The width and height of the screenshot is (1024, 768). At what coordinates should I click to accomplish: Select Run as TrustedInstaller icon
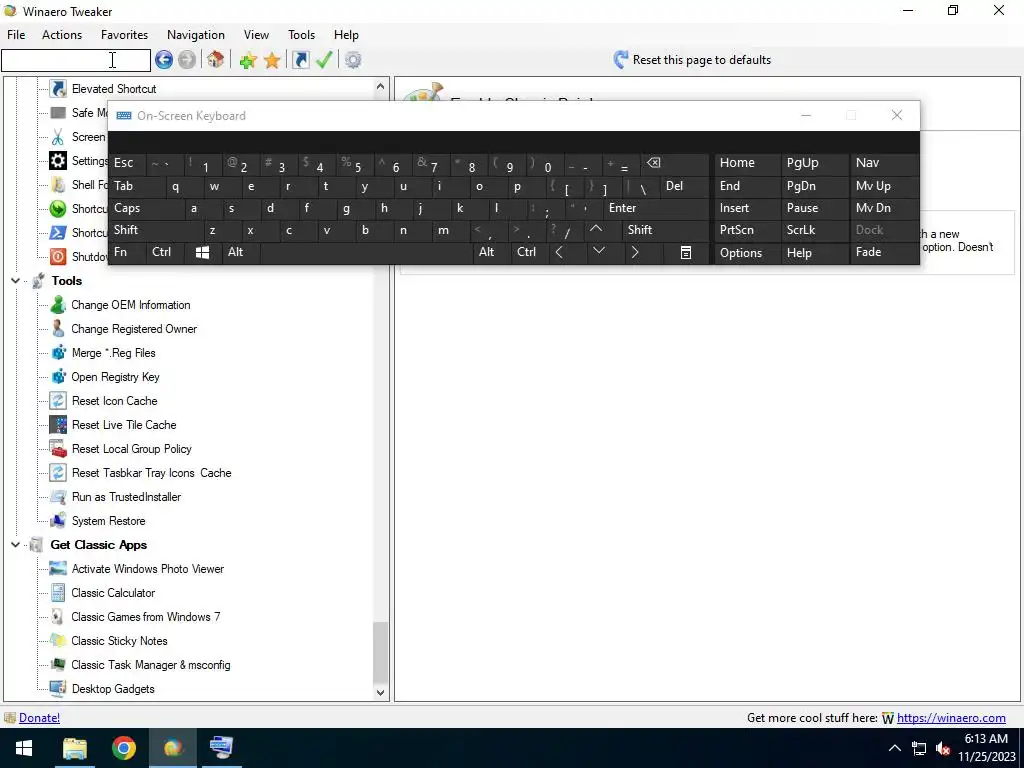click(x=58, y=497)
